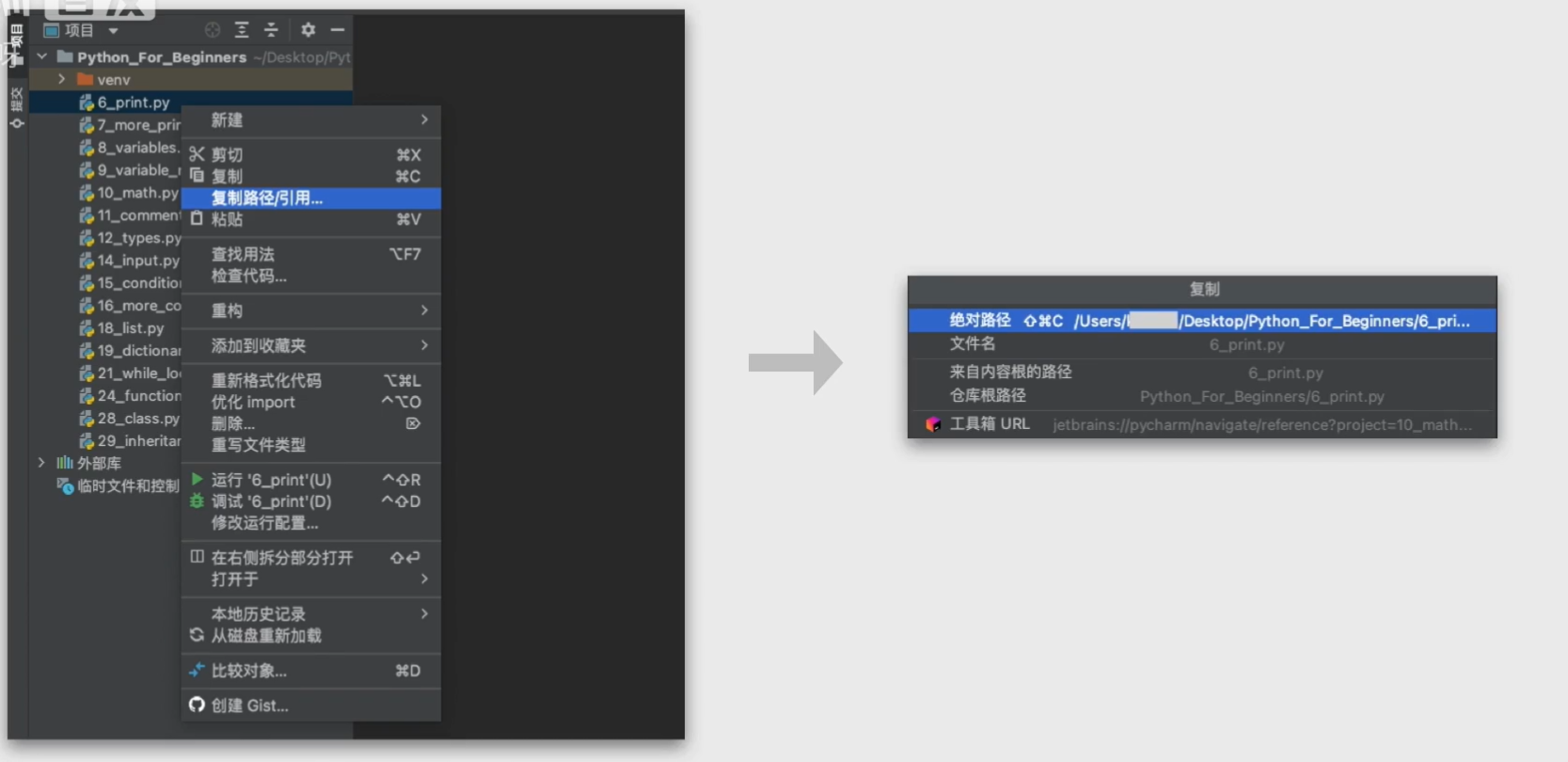This screenshot has height=762, width=1568.
Task: Choose 创建 Gist... menu item
Action: 310,706
